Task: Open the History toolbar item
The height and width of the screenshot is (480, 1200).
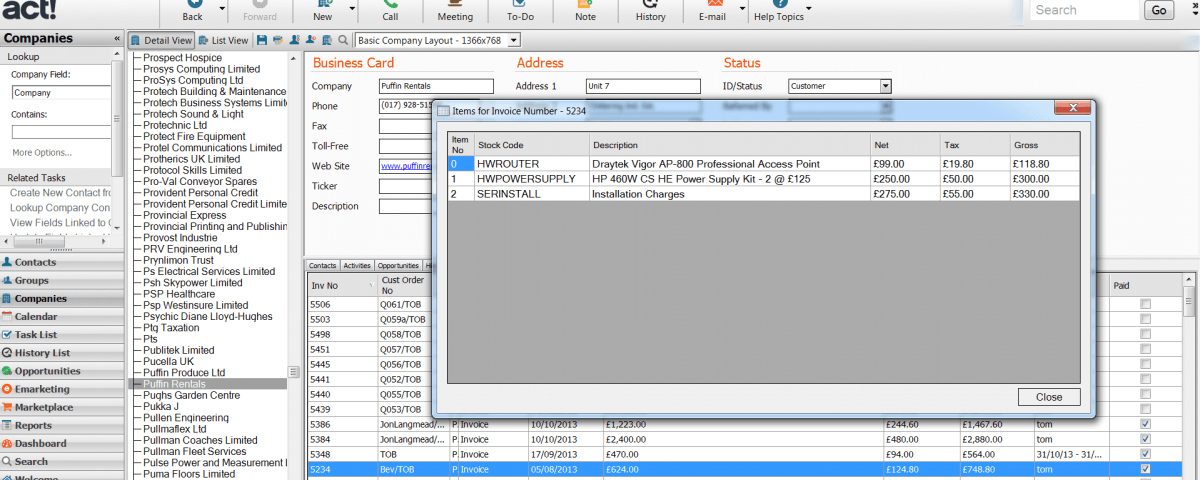Action: [650, 11]
